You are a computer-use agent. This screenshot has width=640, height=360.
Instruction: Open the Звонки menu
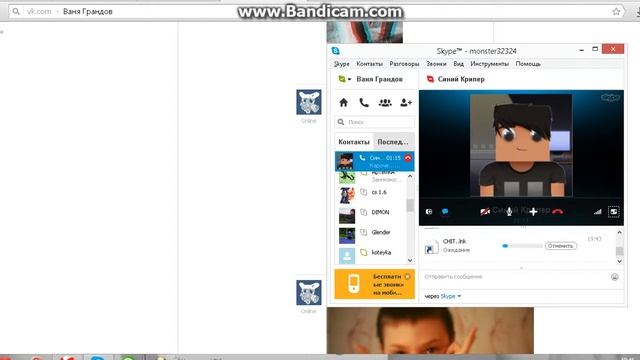click(436, 64)
